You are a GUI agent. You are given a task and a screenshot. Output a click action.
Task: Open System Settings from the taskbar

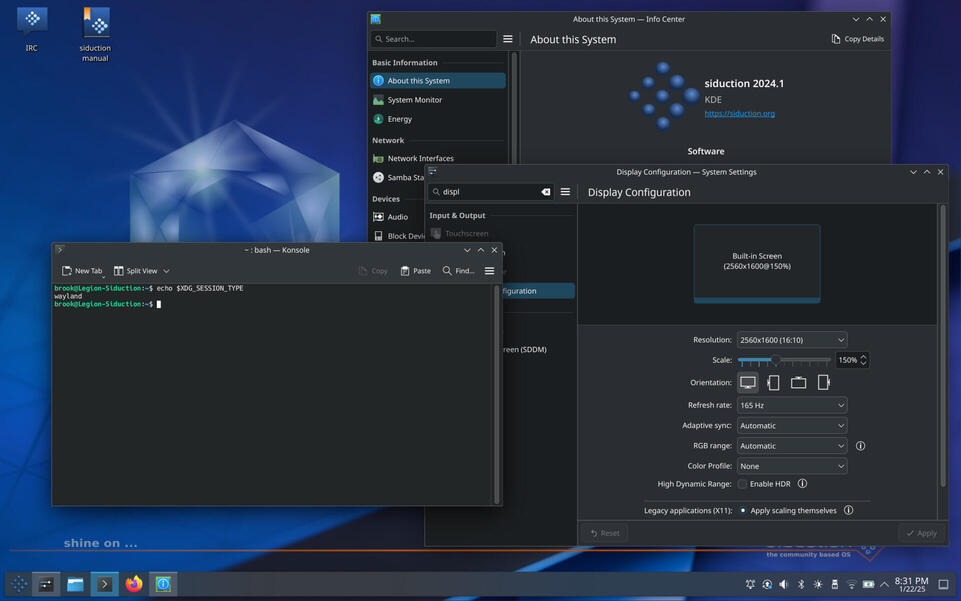pyautogui.click(x=46, y=584)
